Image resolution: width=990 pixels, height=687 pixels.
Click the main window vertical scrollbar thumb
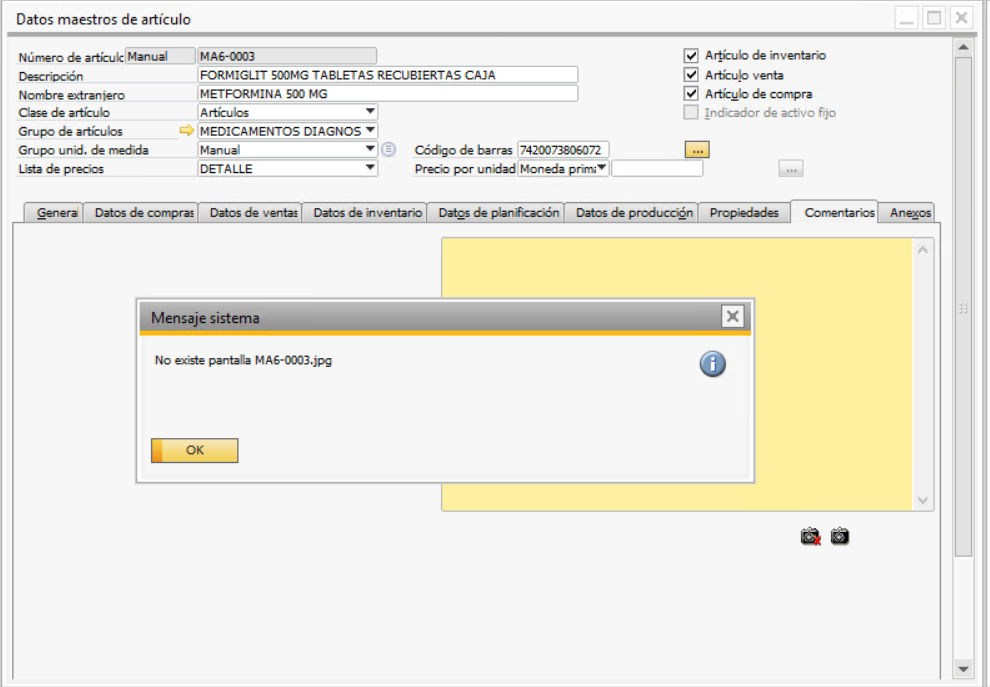[x=963, y=307]
